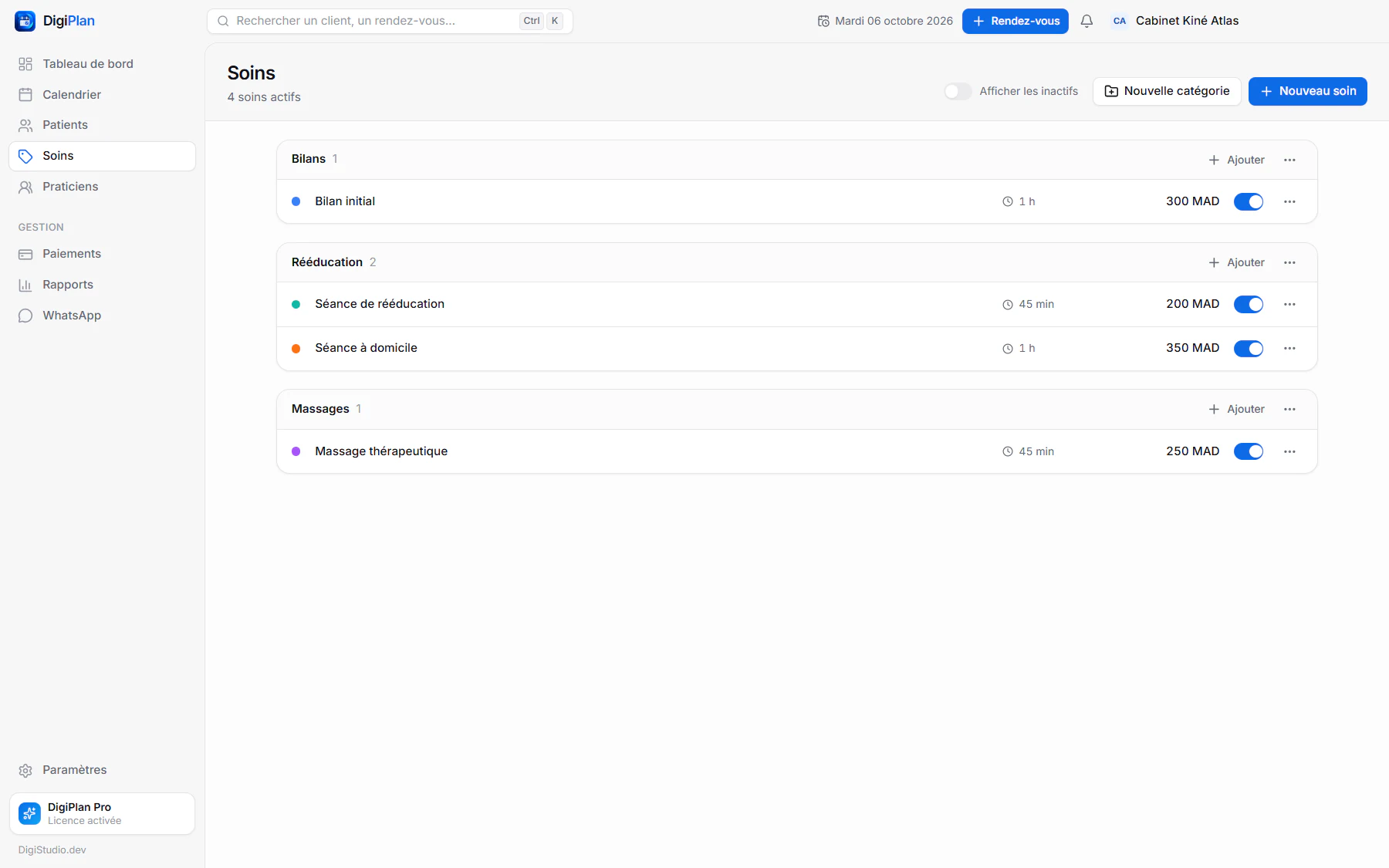Toggle off Séance de rééducation
The height and width of the screenshot is (868, 1389).
click(x=1249, y=304)
